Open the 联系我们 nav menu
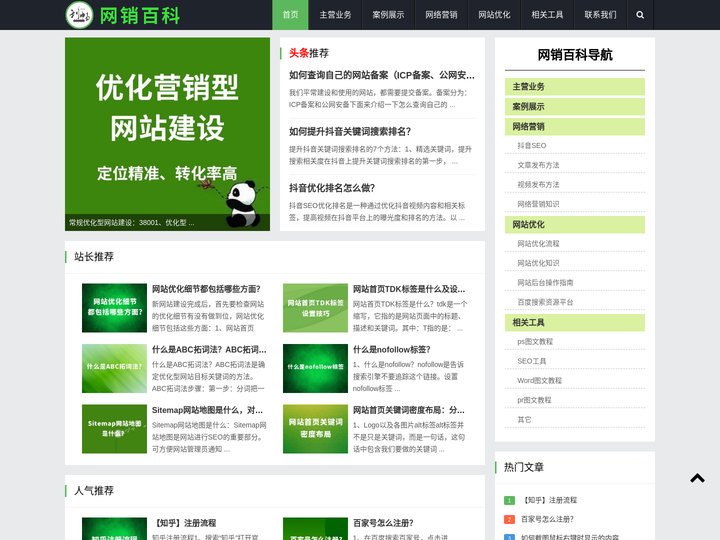The height and width of the screenshot is (540, 720). coord(600,15)
